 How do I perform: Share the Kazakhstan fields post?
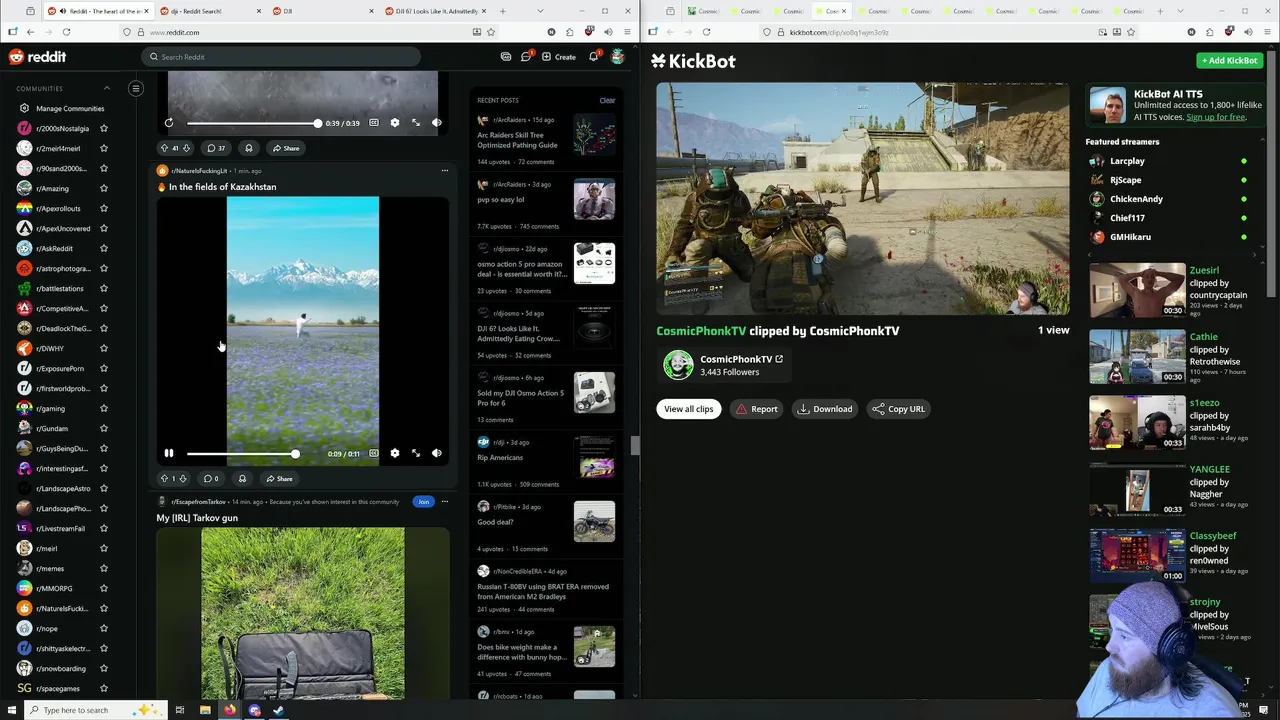point(280,479)
